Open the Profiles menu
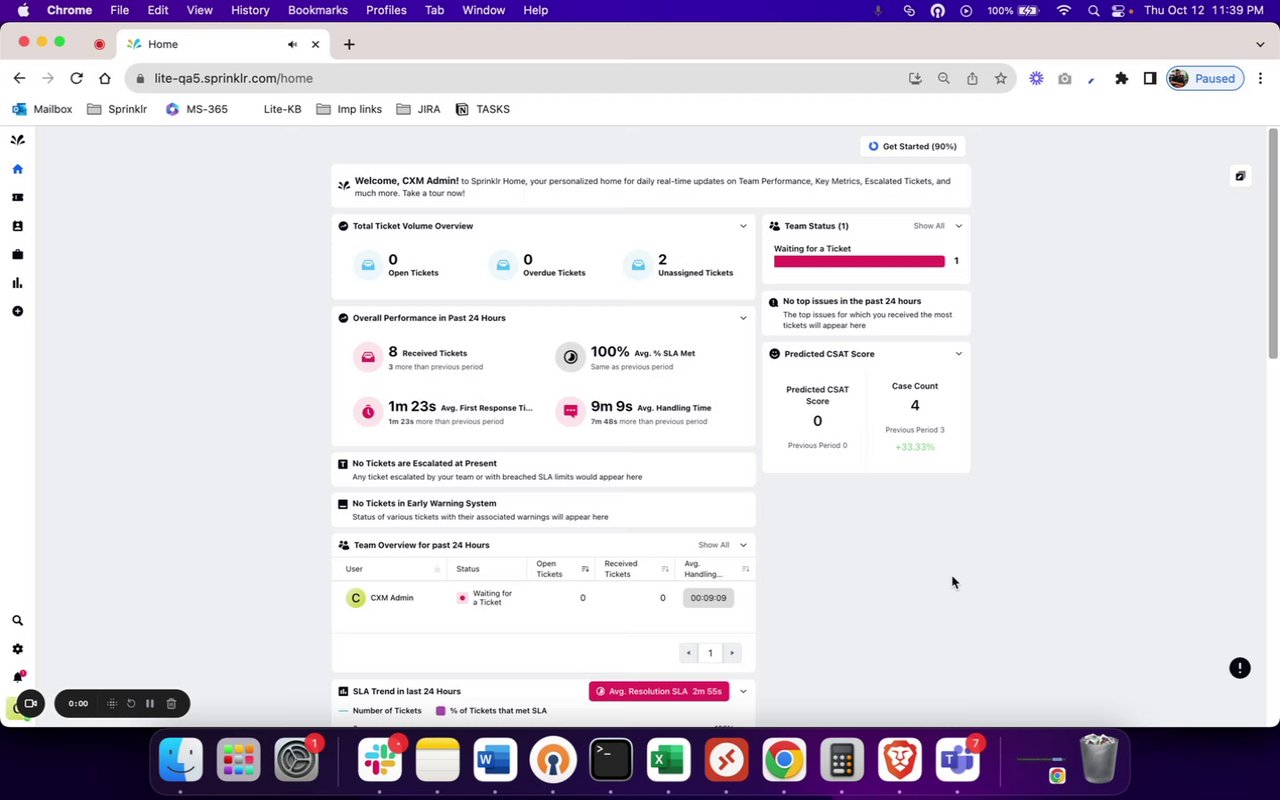Image resolution: width=1280 pixels, height=800 pixels. click(386, 10)
